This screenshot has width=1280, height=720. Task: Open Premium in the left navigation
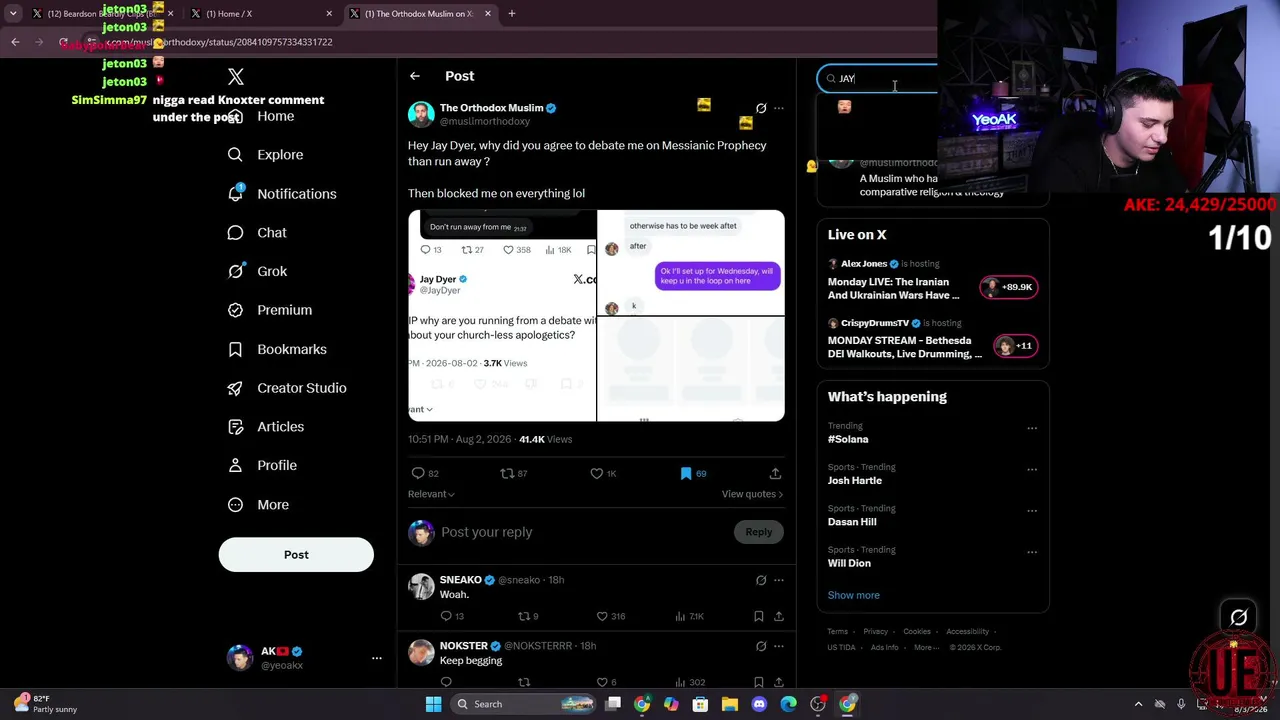269,310
